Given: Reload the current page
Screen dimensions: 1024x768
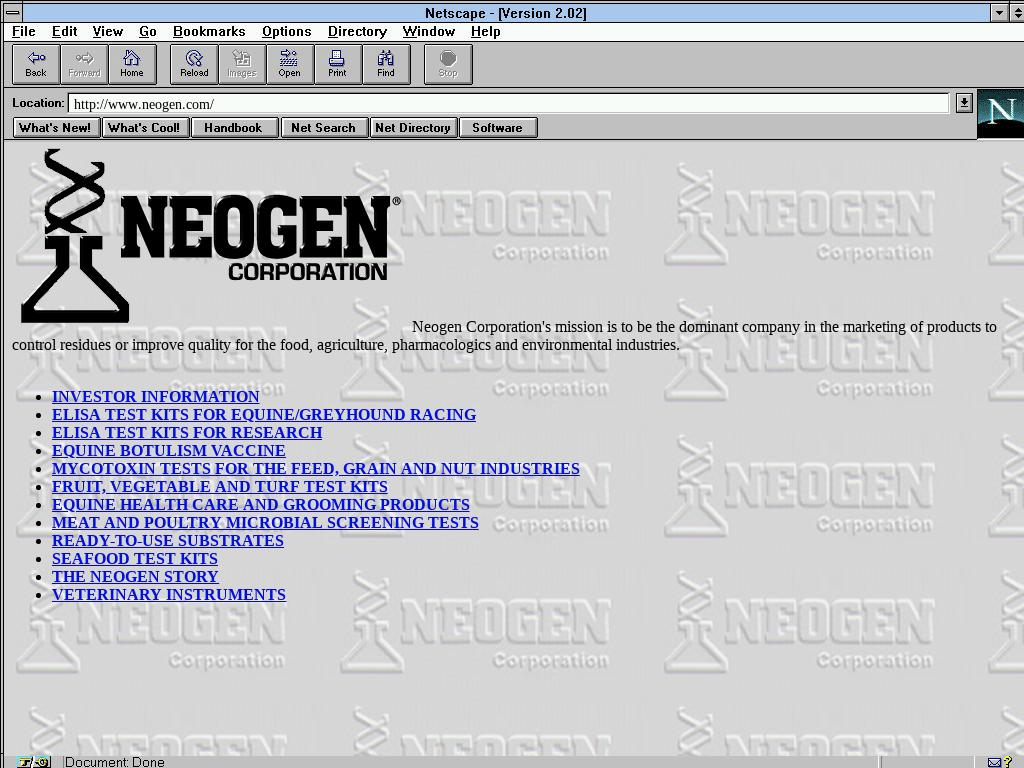Looking at the screenshot, I should pyautogui.click(x=194, y=64).
